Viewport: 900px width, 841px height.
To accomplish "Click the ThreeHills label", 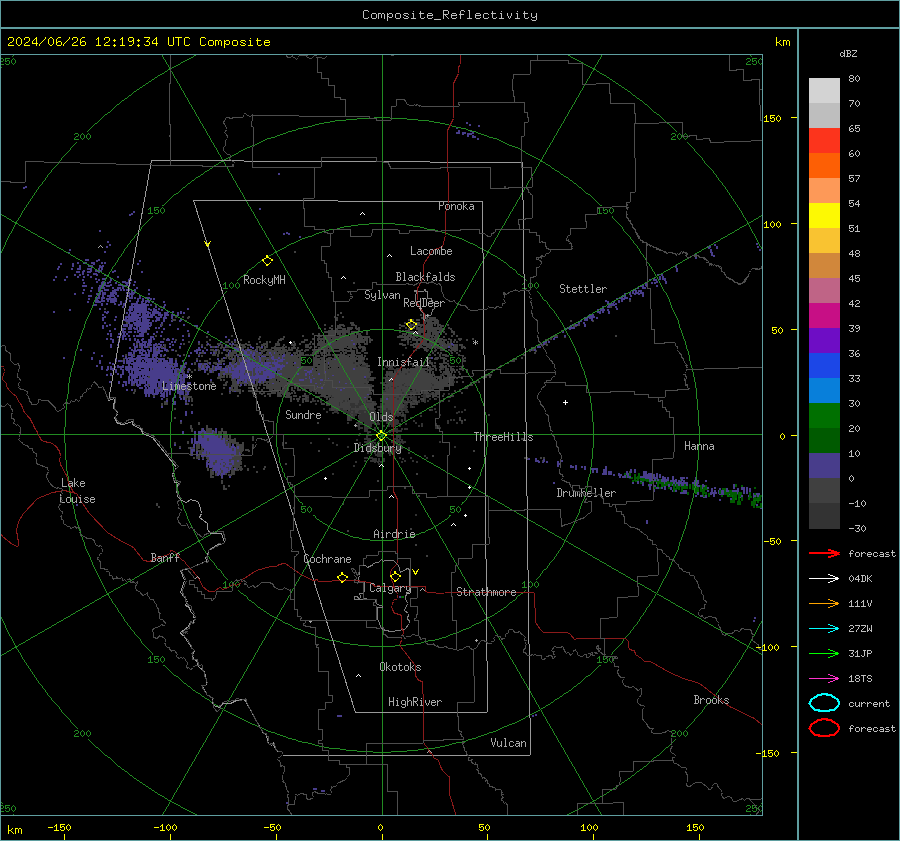I will point(503,437).
